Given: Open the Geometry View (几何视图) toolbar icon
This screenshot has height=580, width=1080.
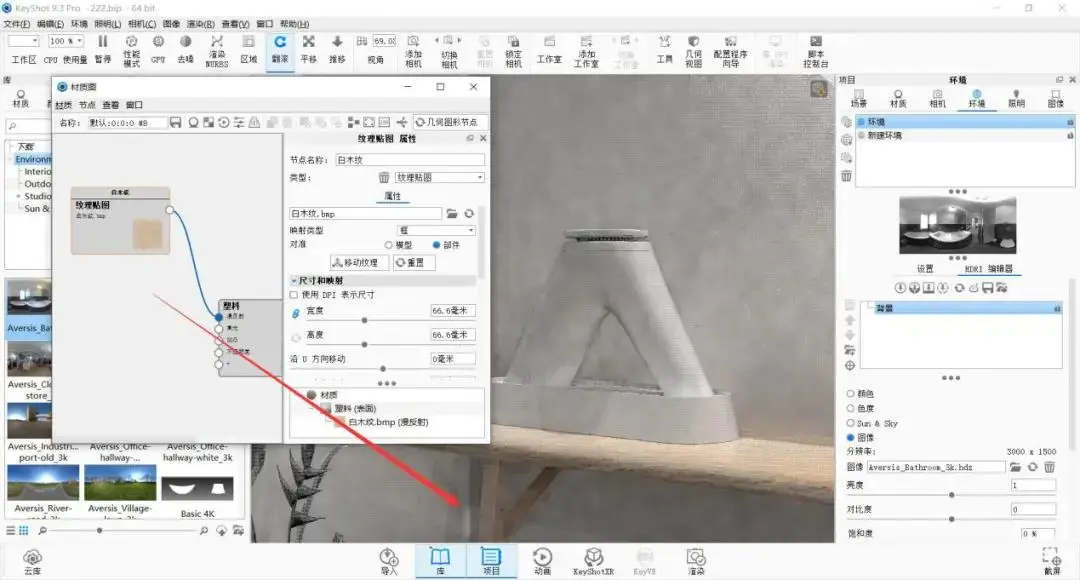Looking at the screenshot, I should (694, 50).
